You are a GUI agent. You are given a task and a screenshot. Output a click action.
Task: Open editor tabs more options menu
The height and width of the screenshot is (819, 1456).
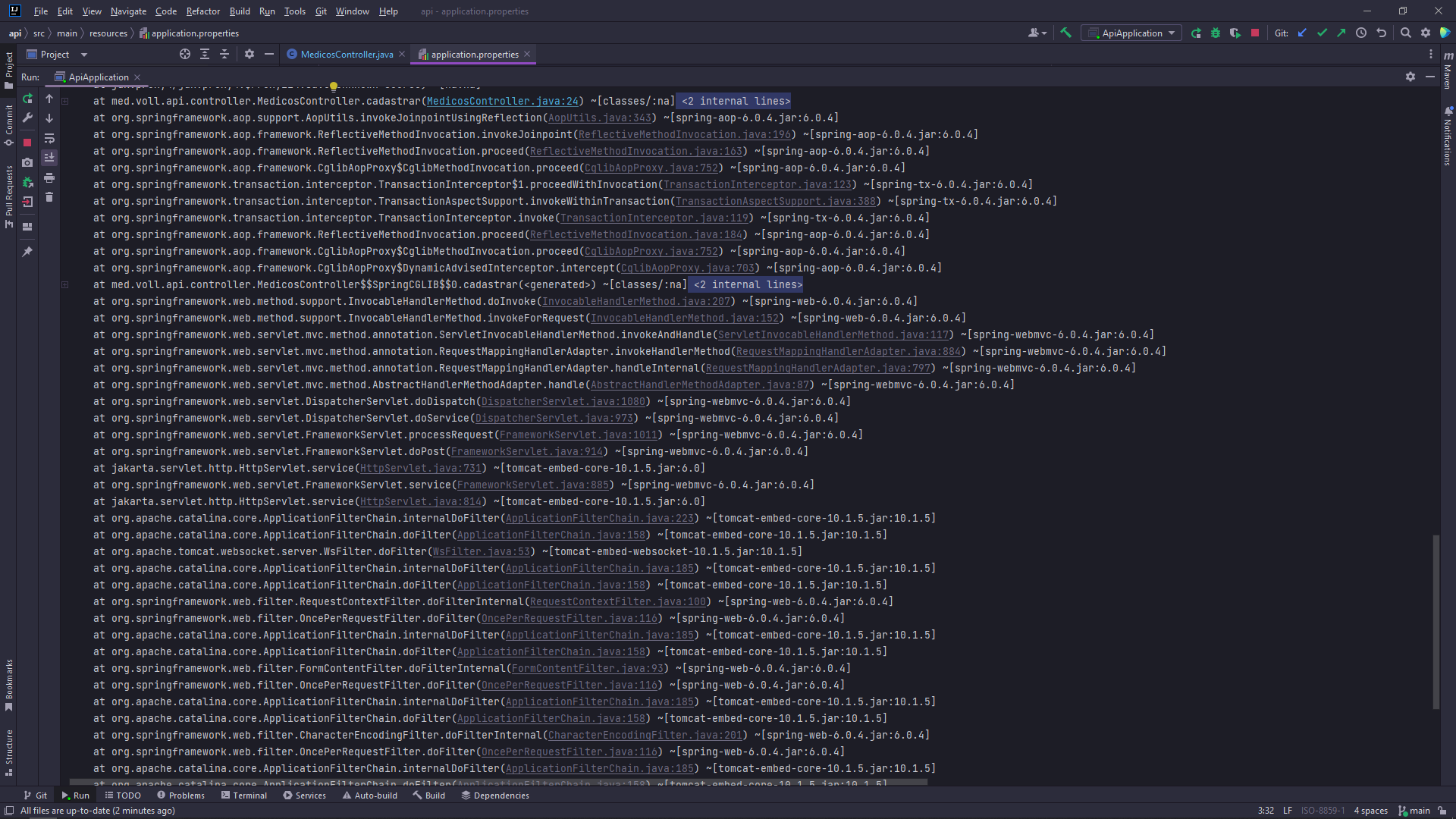(1430, 54)
